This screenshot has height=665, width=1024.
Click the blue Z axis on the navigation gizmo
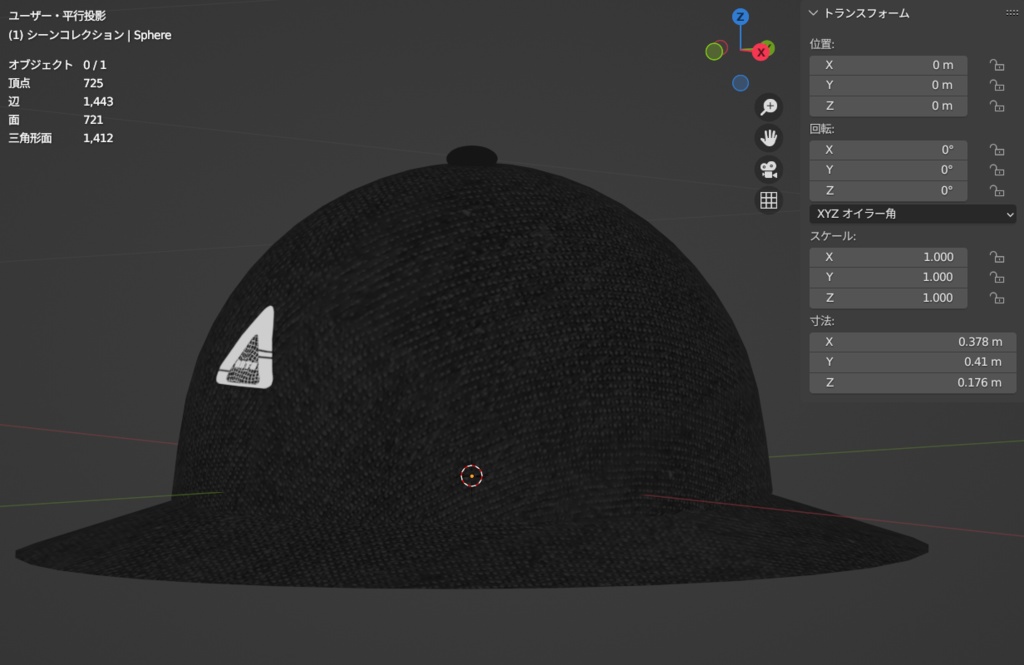point(740,15)
